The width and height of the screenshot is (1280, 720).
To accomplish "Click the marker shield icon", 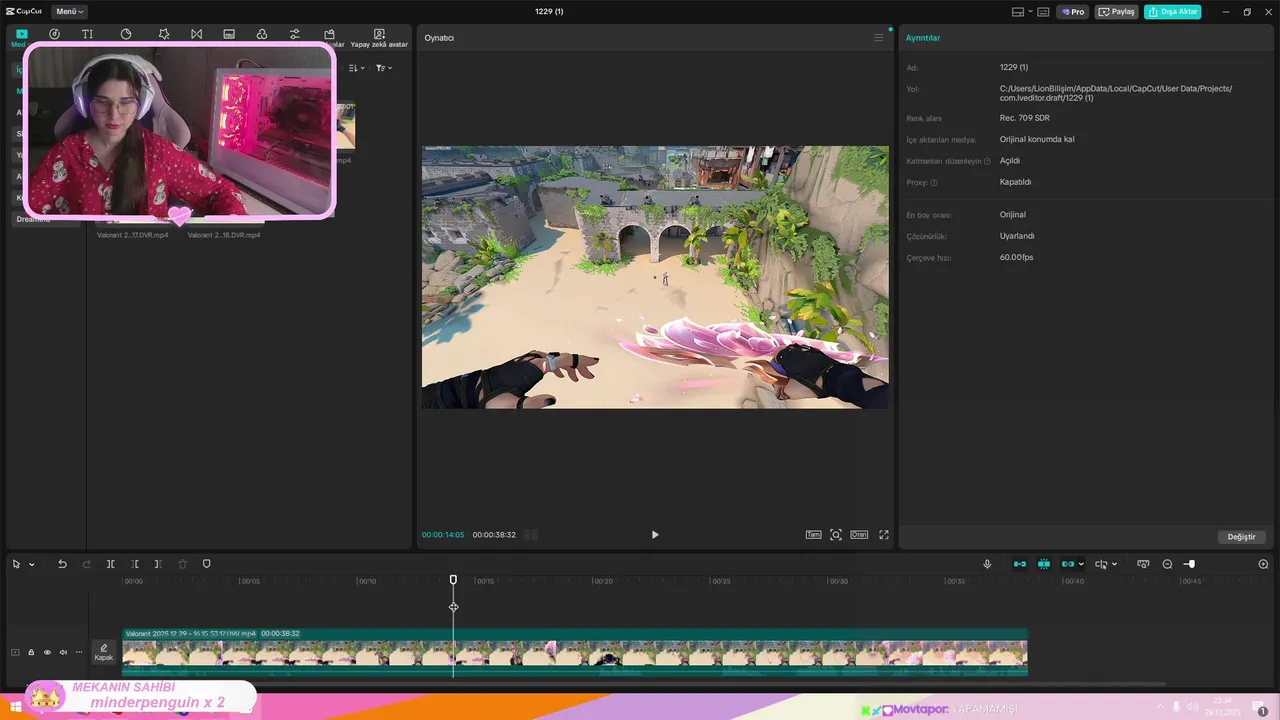I will 207,564.
